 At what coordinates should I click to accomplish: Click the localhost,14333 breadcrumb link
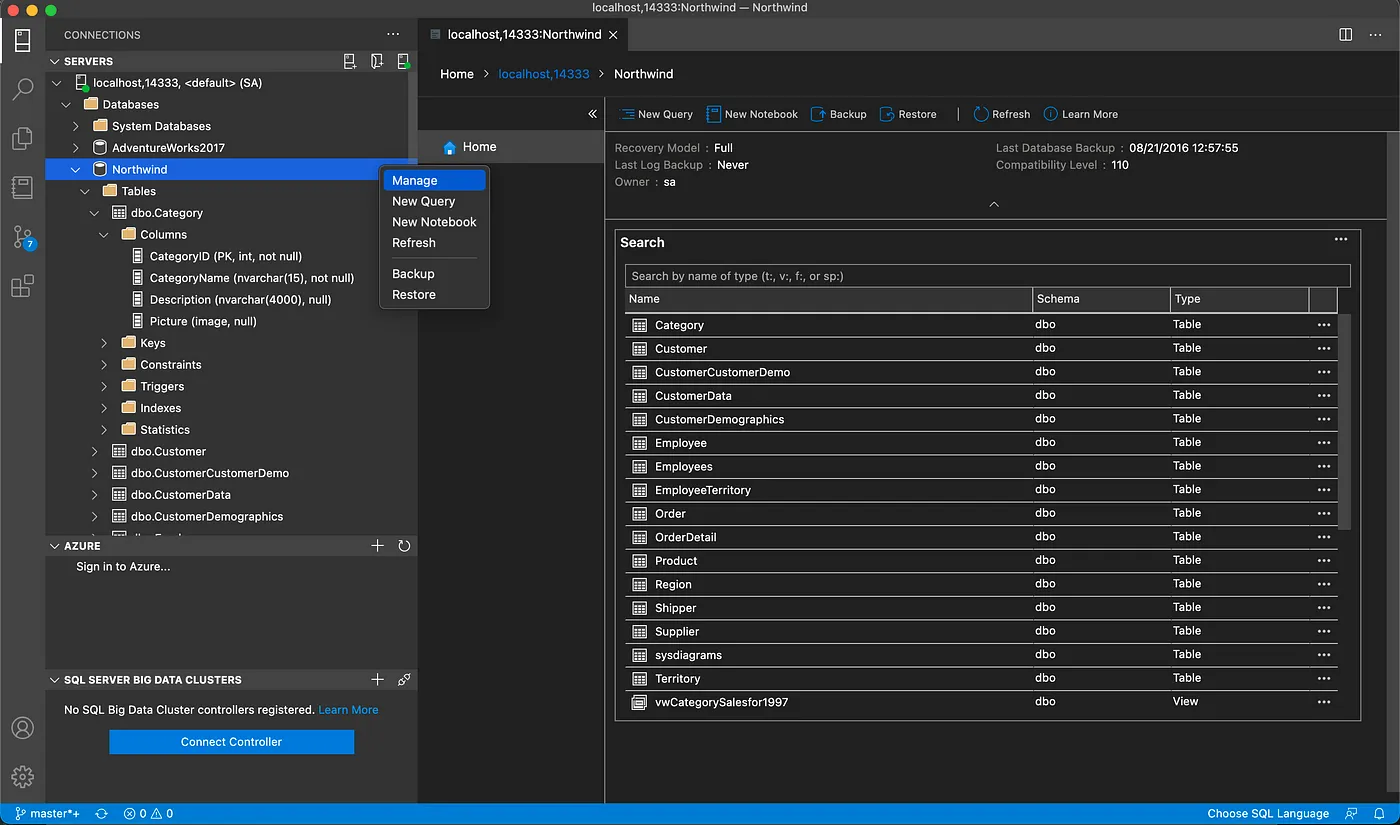[544, 74]
